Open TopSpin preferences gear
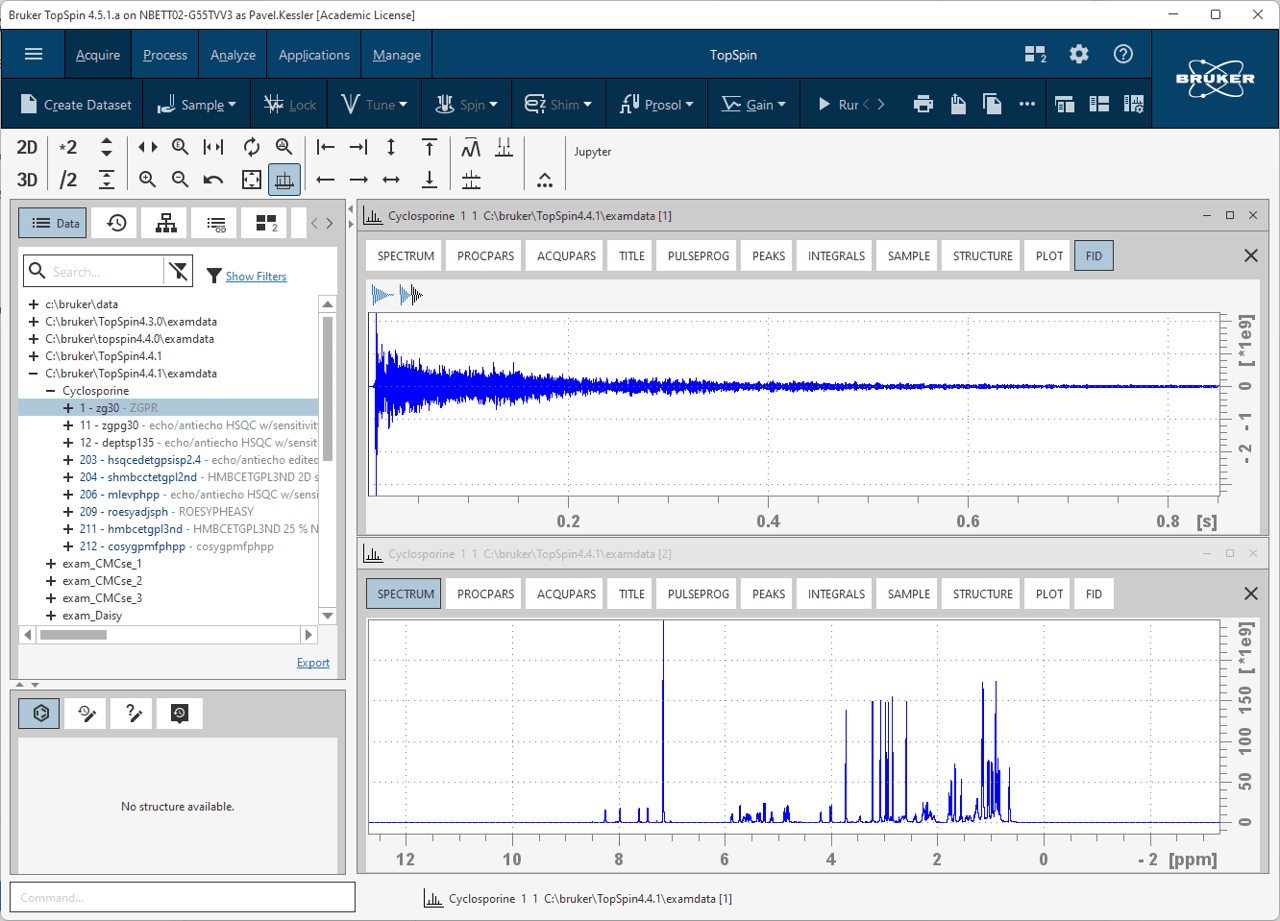1280x921 pixels. click(1079, 54)
